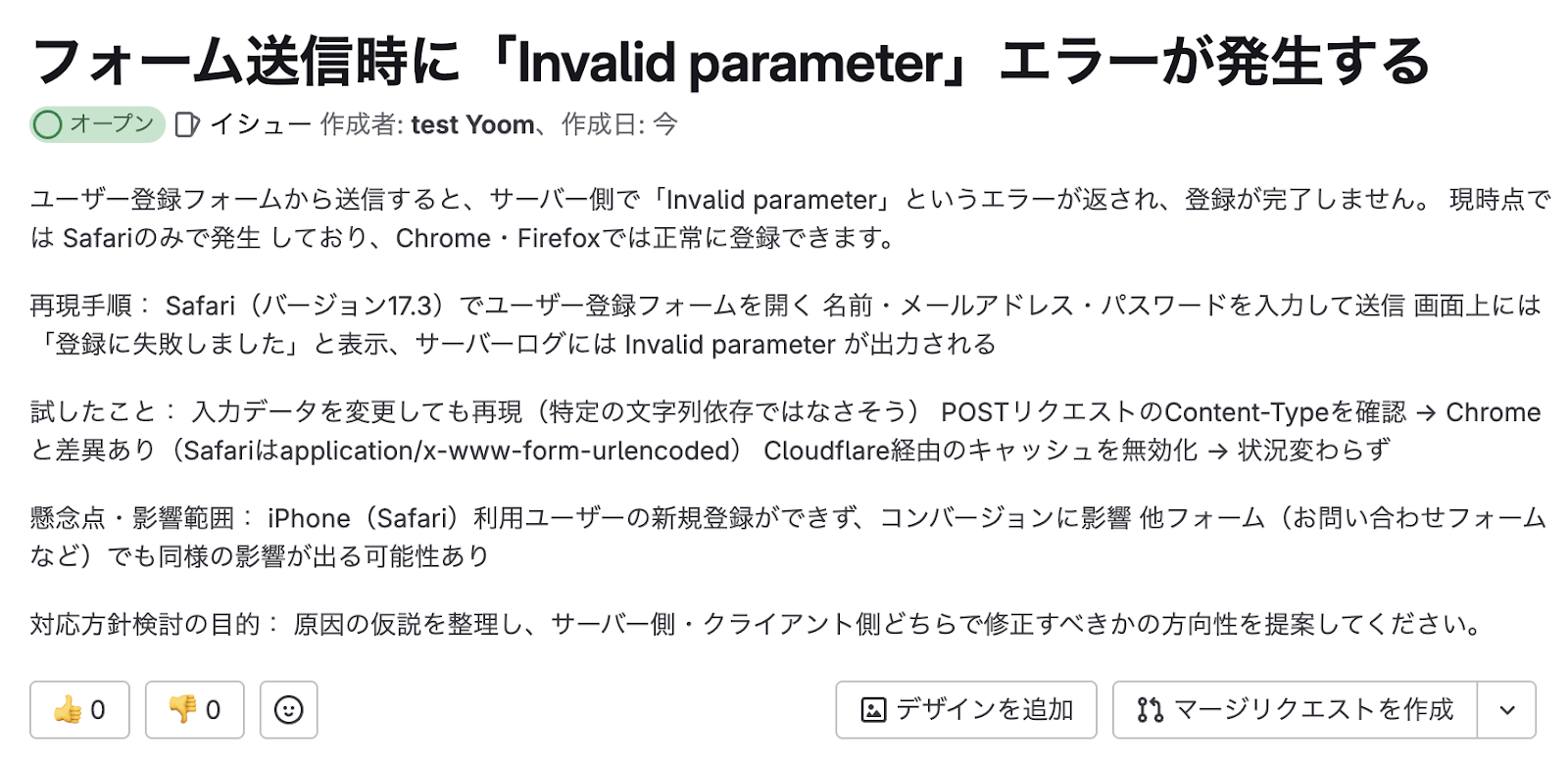1568x762 pixels.
Task: Click the イシュー type label
Action: tap(260, 124)
